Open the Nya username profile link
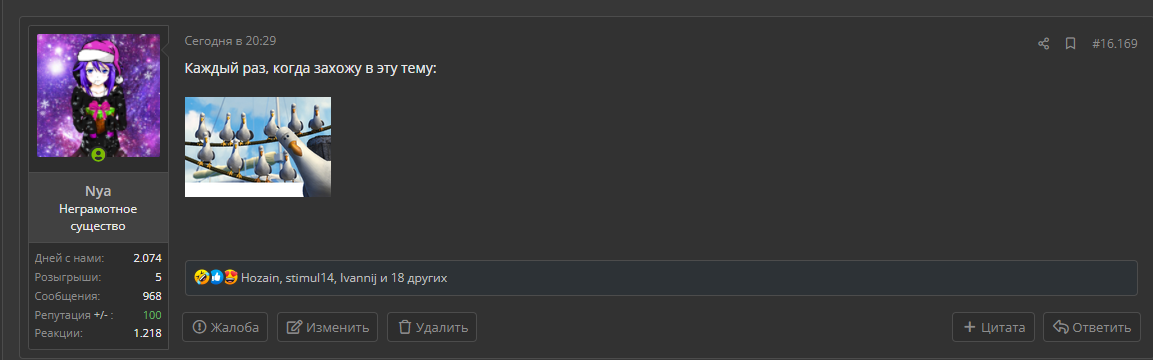Image resolution: width=1153 pixels, height=360 pixels. click(99, 191)
